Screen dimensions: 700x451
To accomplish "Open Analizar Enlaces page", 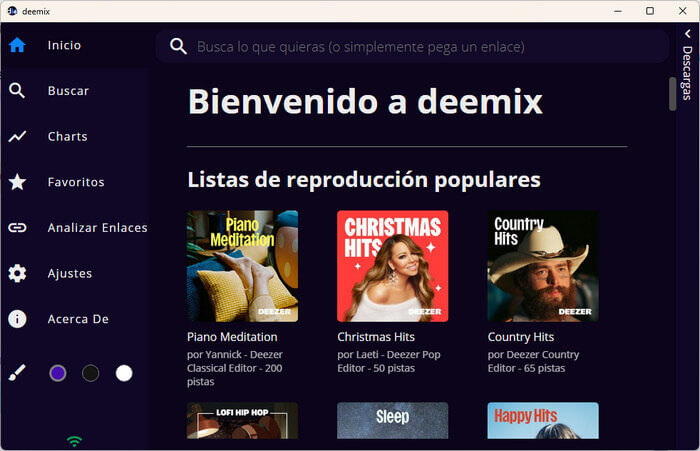I will pyautogui.click(x=97, y=228).
